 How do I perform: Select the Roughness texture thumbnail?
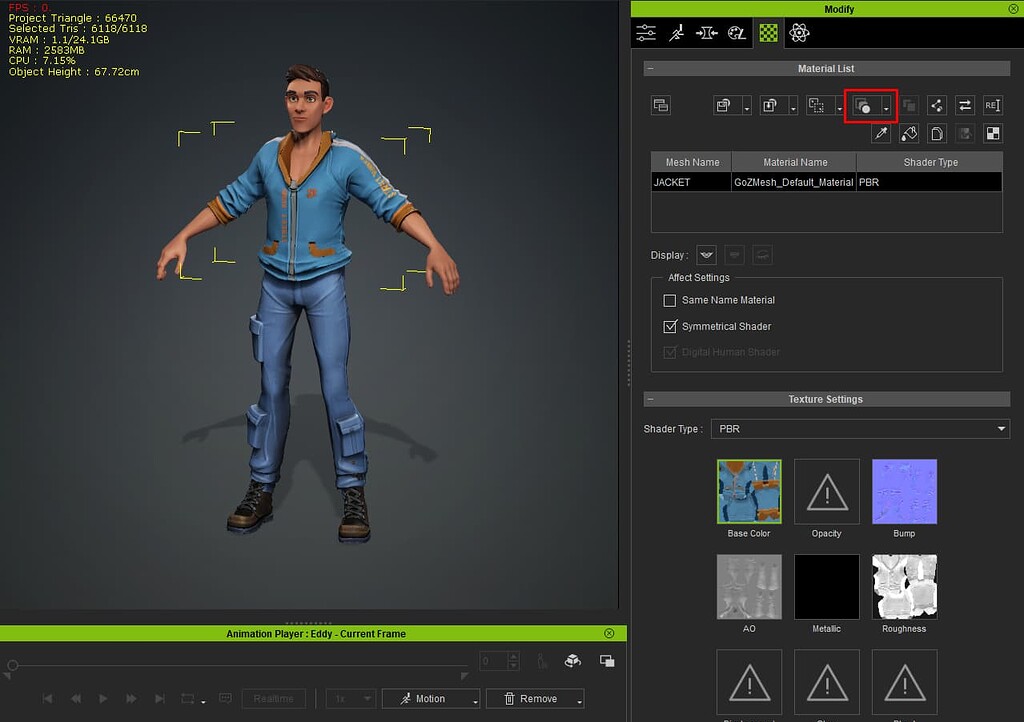[x=904, y=587]
